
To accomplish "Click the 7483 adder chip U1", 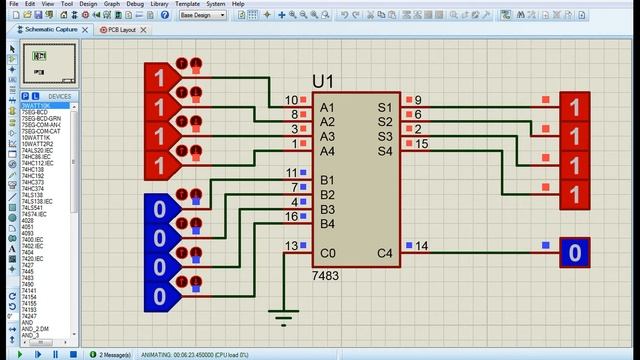I will point(356,180).
